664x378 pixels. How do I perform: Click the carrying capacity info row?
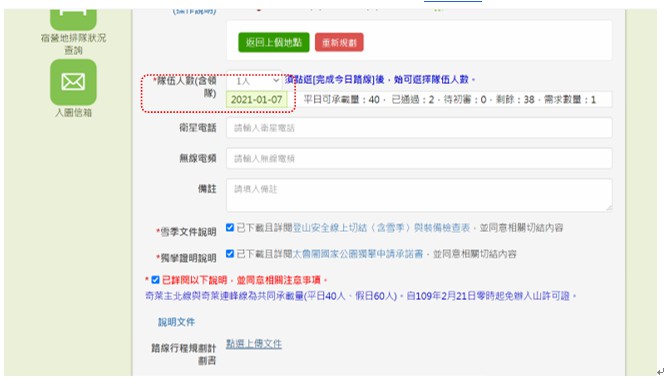(452, 100)
